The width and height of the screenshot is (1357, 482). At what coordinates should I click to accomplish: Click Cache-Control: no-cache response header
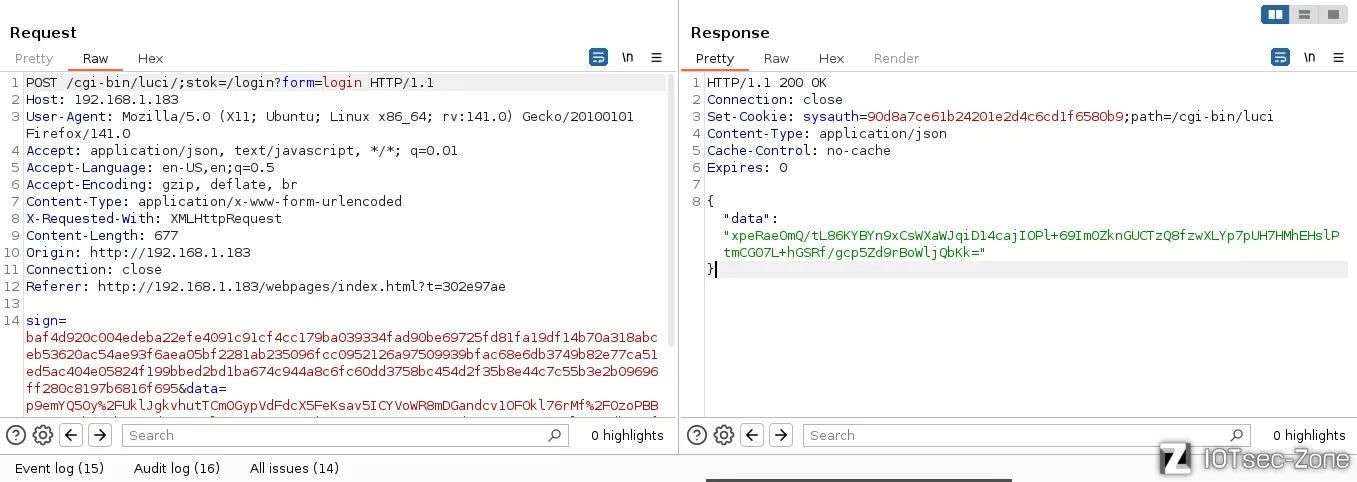pos(799,151)
